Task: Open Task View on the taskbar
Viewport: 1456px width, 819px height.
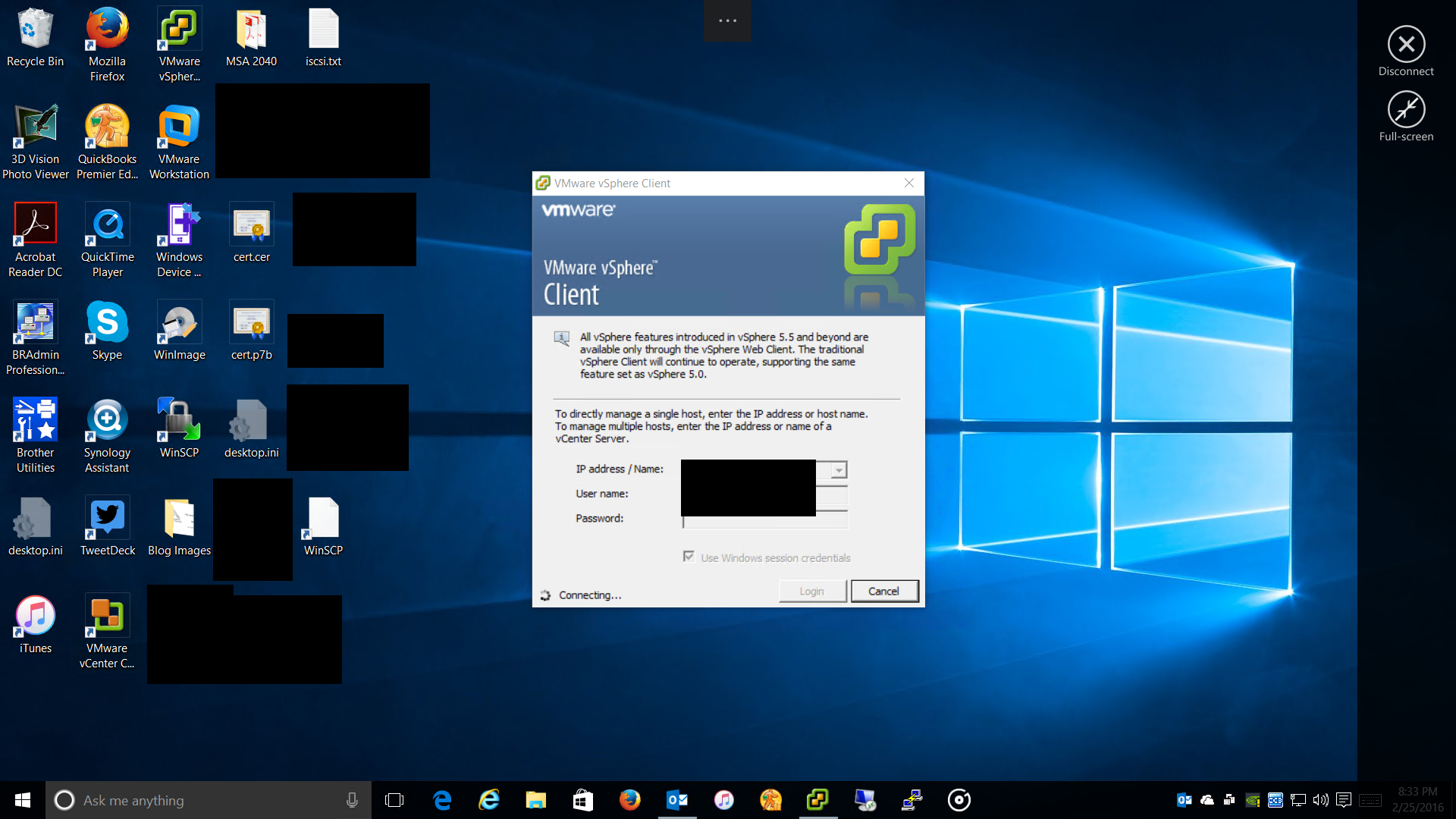Action: coord(394,800)
